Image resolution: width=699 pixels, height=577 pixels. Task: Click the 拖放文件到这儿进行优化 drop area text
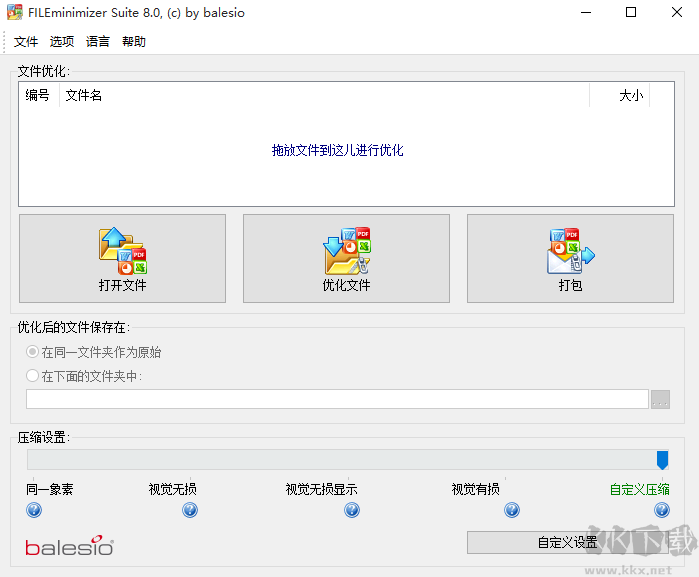point(337,150)
